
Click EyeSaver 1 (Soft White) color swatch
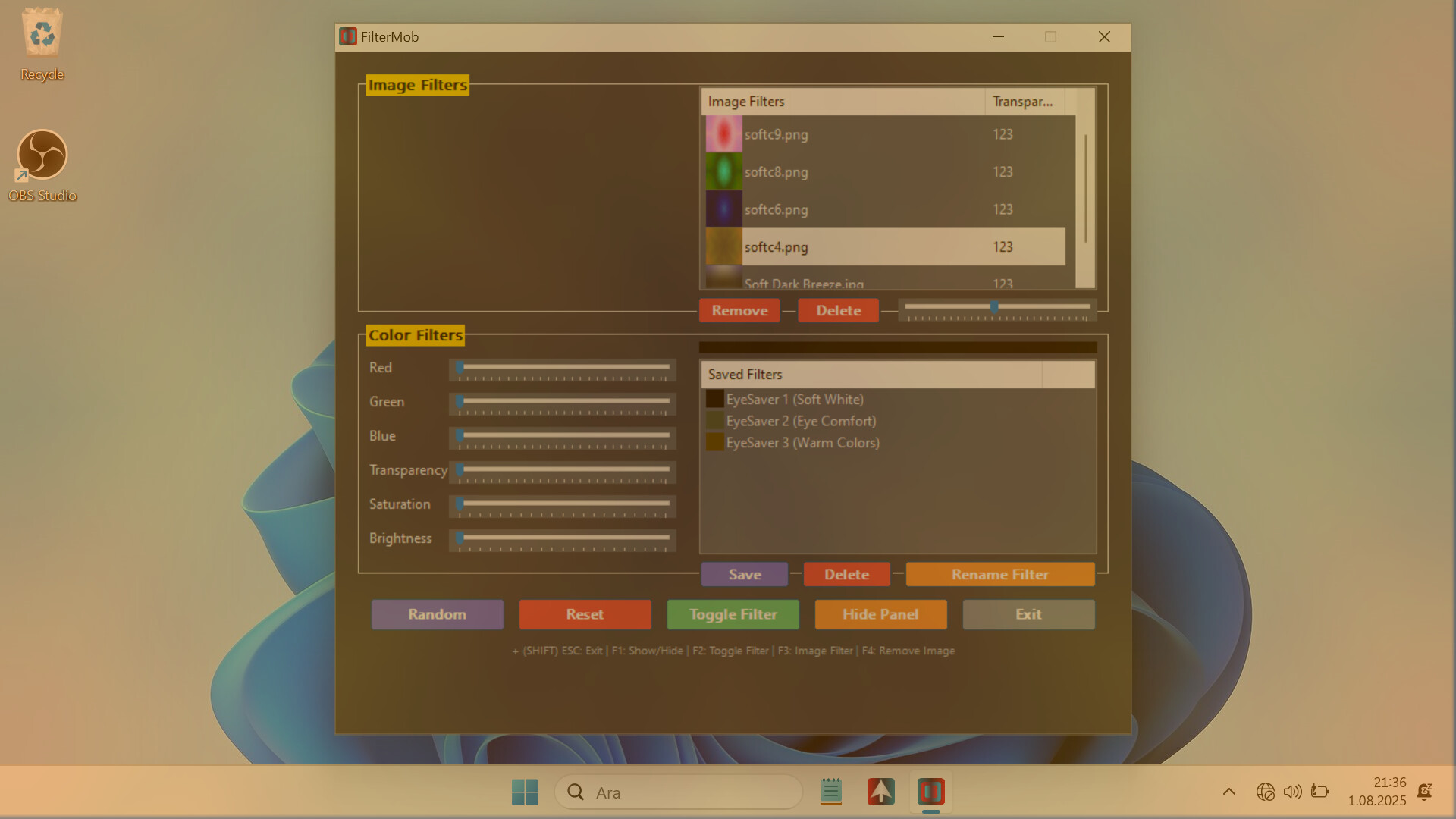point(714,400)
